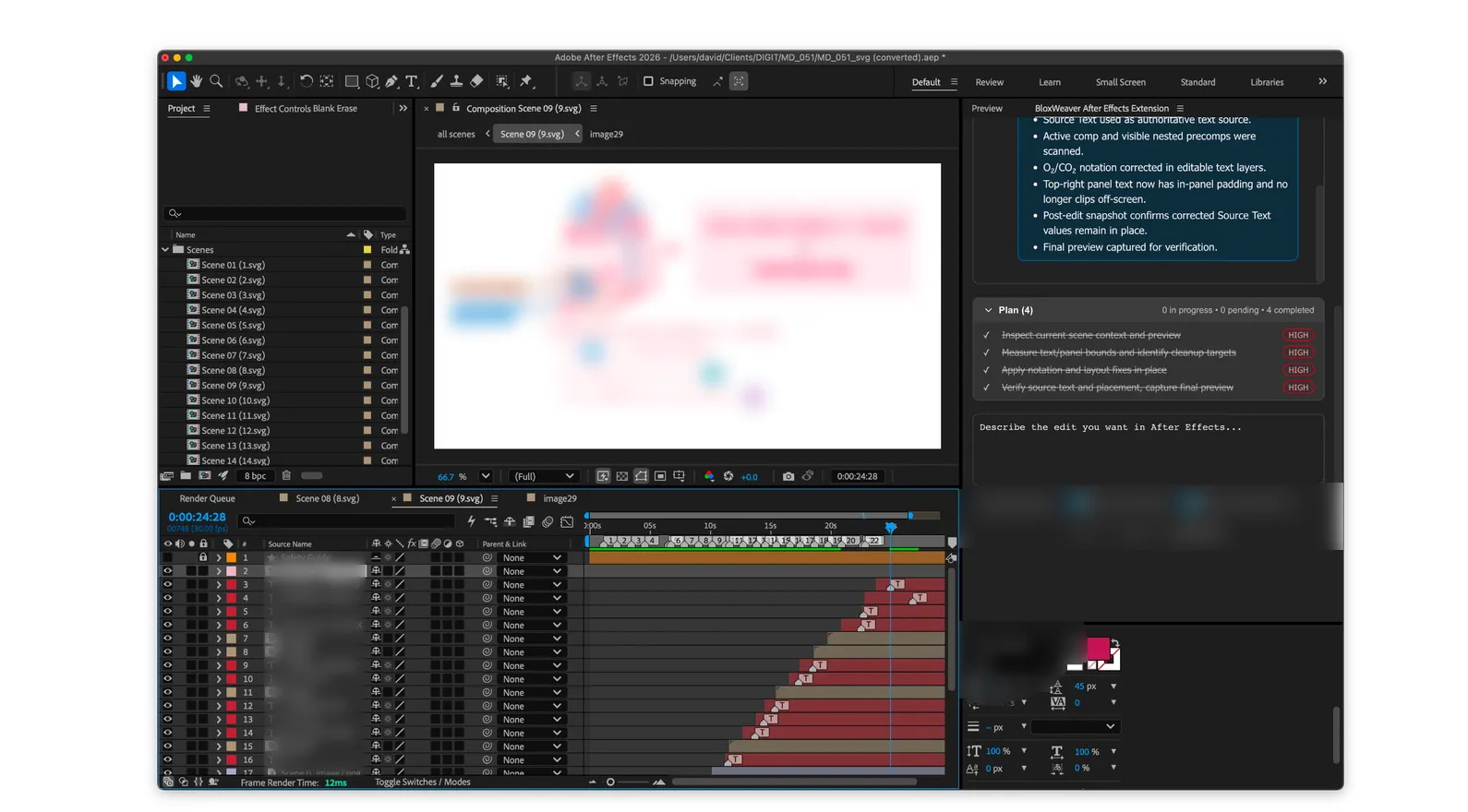1468x812 pixels.
Task: Click the yellow label swatch of Scene 05
Action: tap(367, 326)
